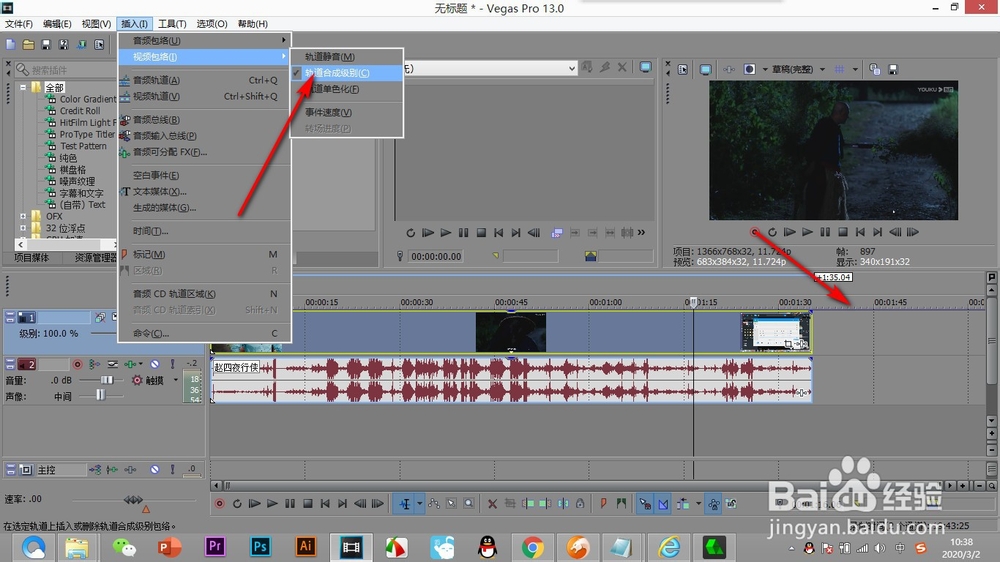Viewport: 1000px width, 562px height.
Task: Mute audio track 2
Action: (155, 364)
